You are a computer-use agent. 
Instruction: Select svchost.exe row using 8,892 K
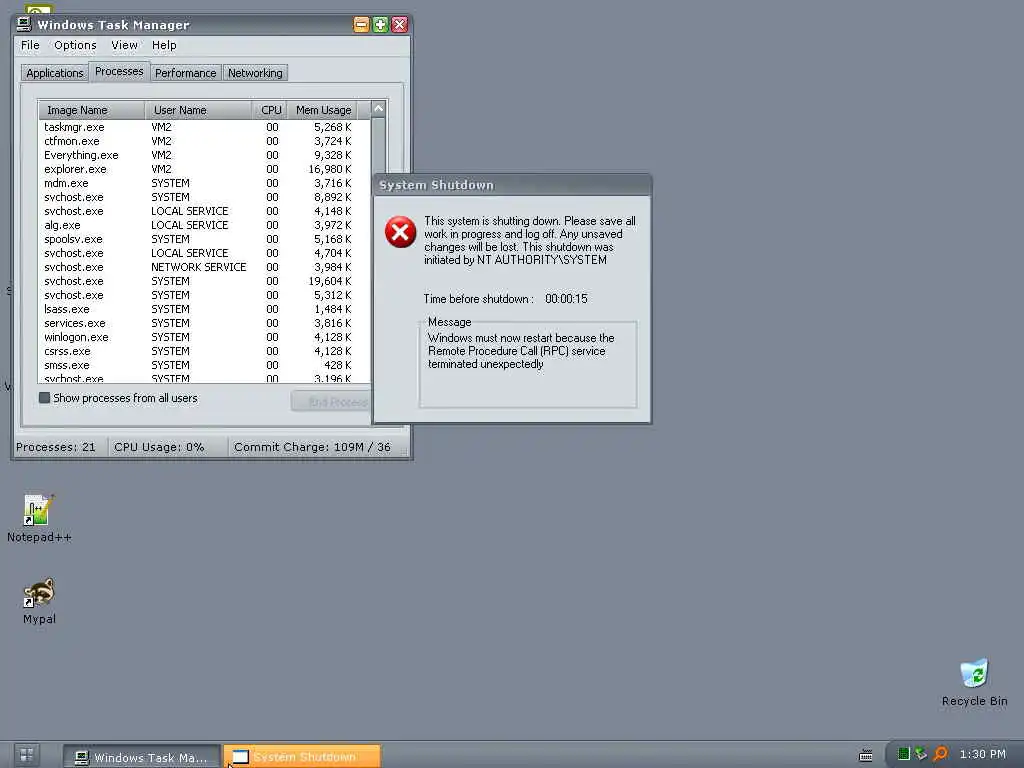204,197
